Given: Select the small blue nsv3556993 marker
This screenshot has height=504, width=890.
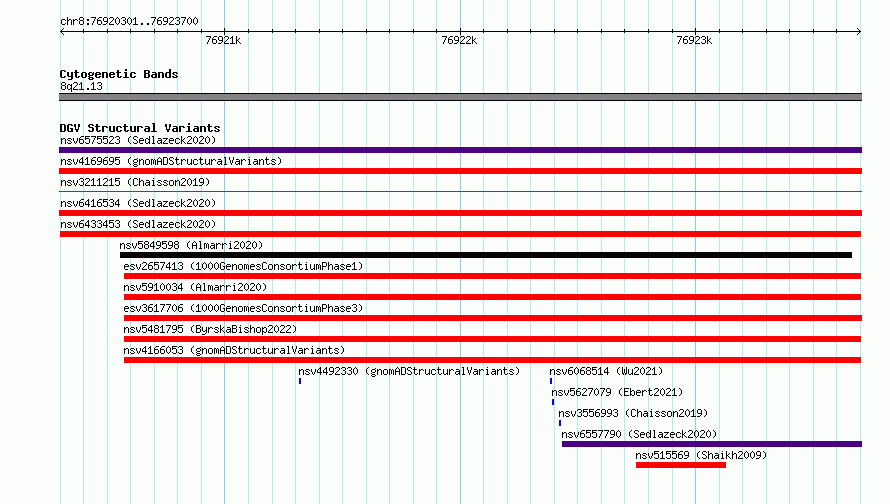Looking at the screenshot, I should [560, 423].
